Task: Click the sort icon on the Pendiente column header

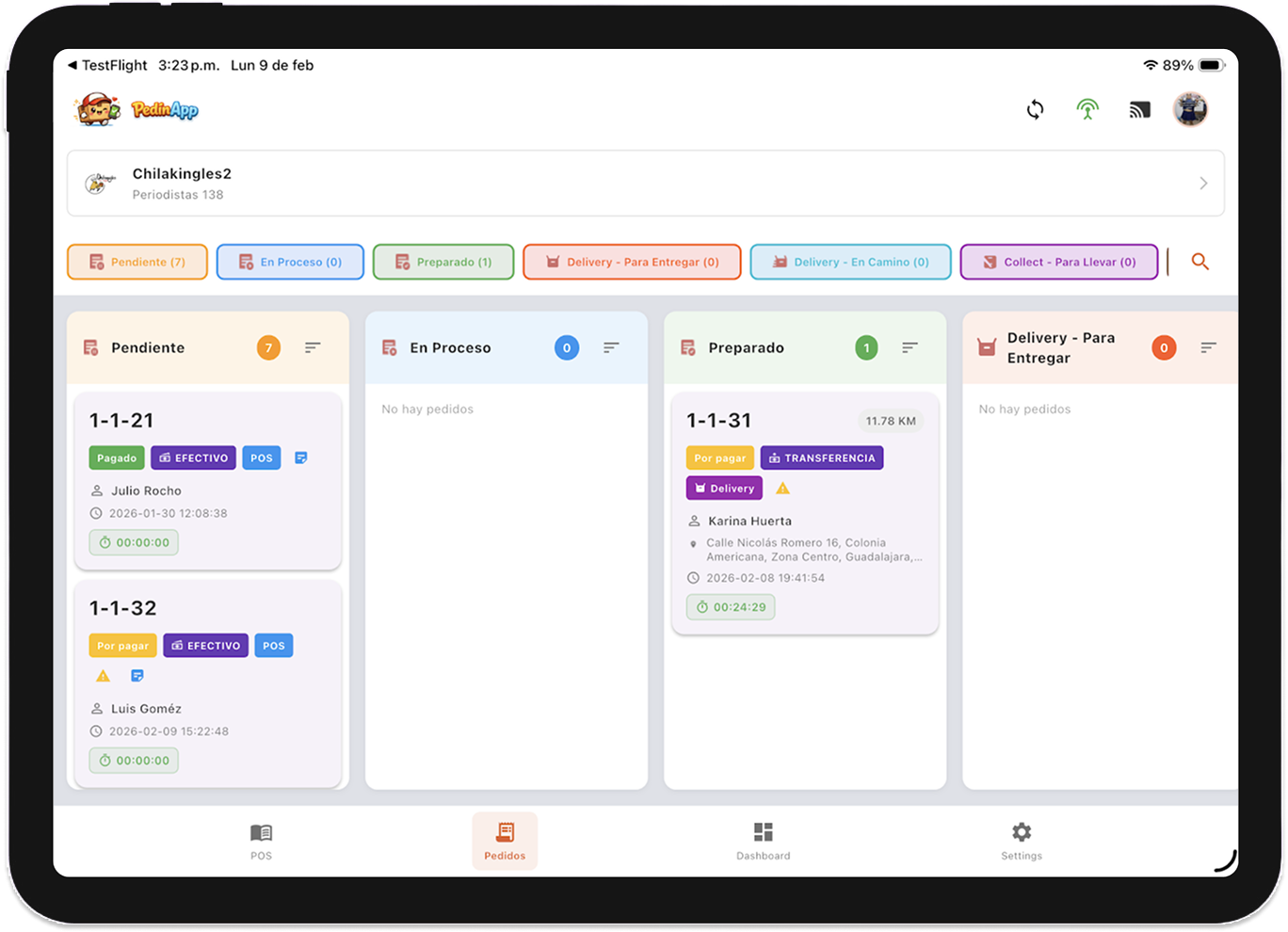Action: click(x=313, y=347)
